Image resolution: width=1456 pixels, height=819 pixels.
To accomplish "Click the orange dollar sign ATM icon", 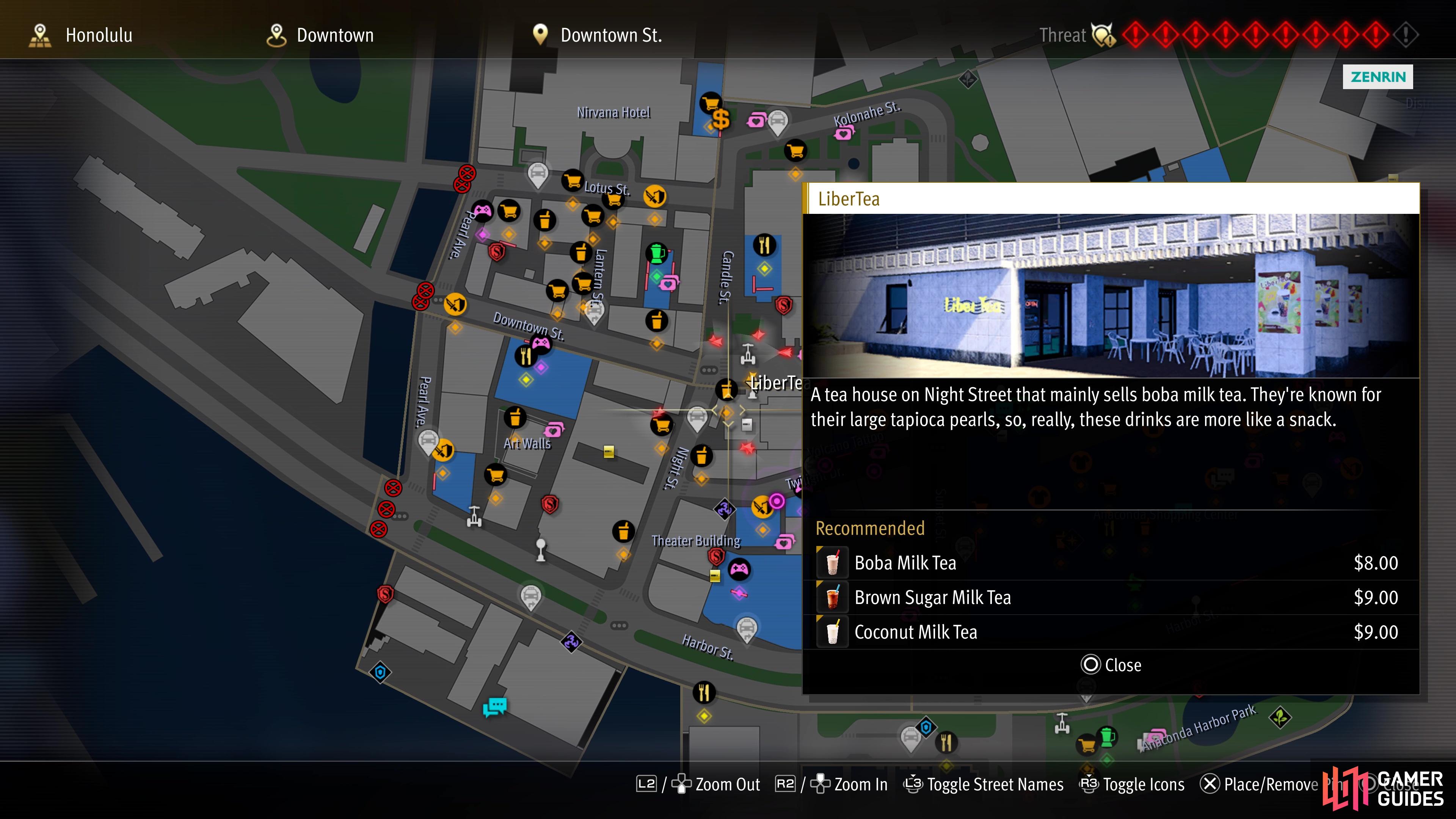I will point(721,120).
